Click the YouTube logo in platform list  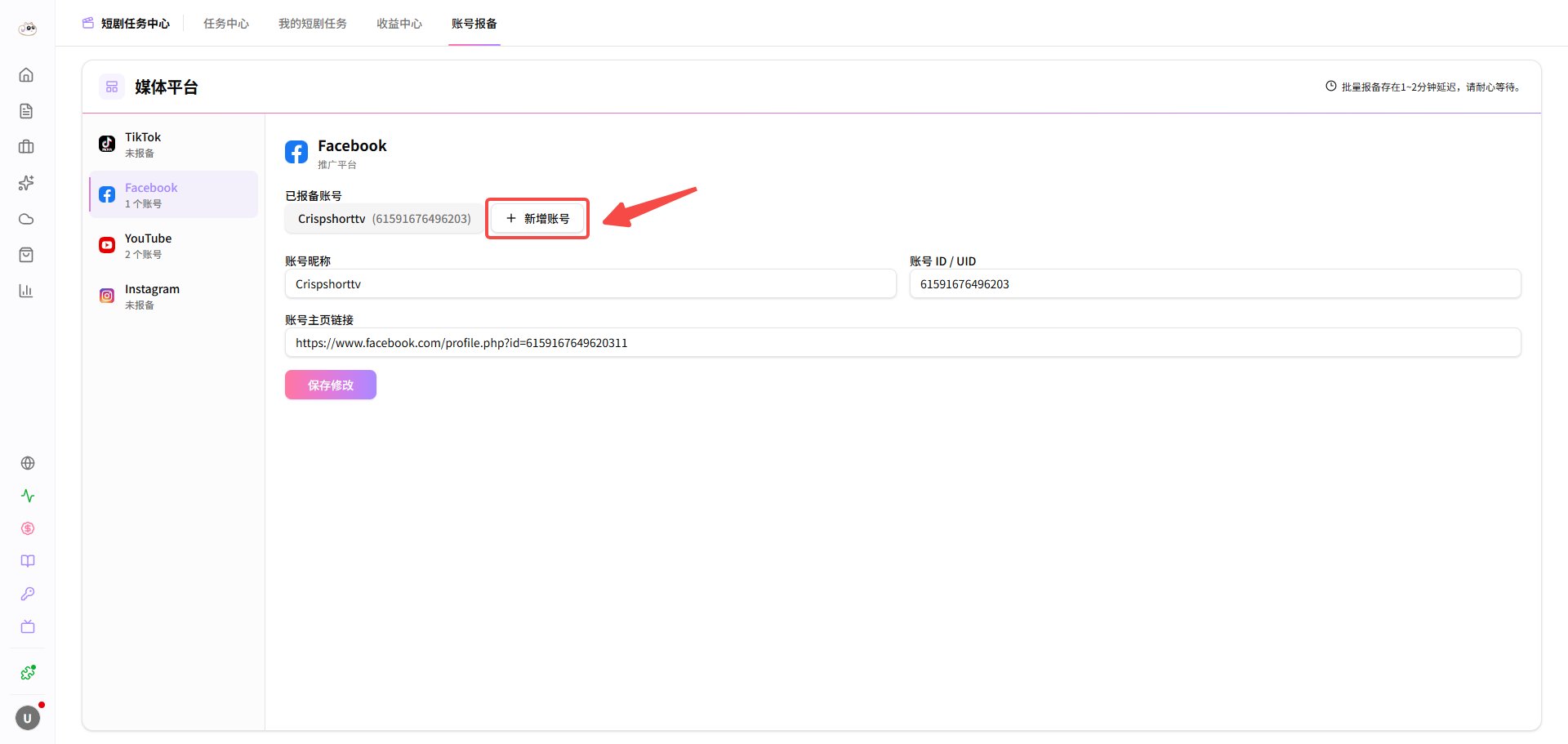(x=107, y=245)
